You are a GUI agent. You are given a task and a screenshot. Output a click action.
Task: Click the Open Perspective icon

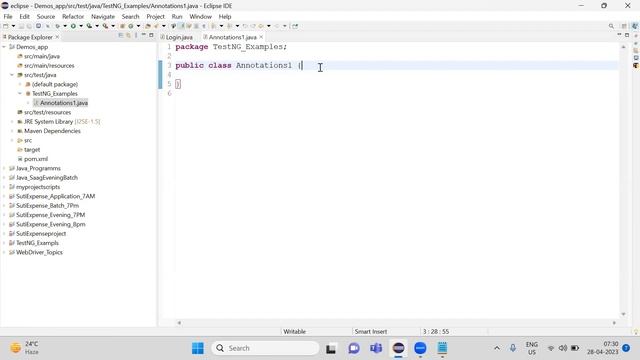coord(624,26)
